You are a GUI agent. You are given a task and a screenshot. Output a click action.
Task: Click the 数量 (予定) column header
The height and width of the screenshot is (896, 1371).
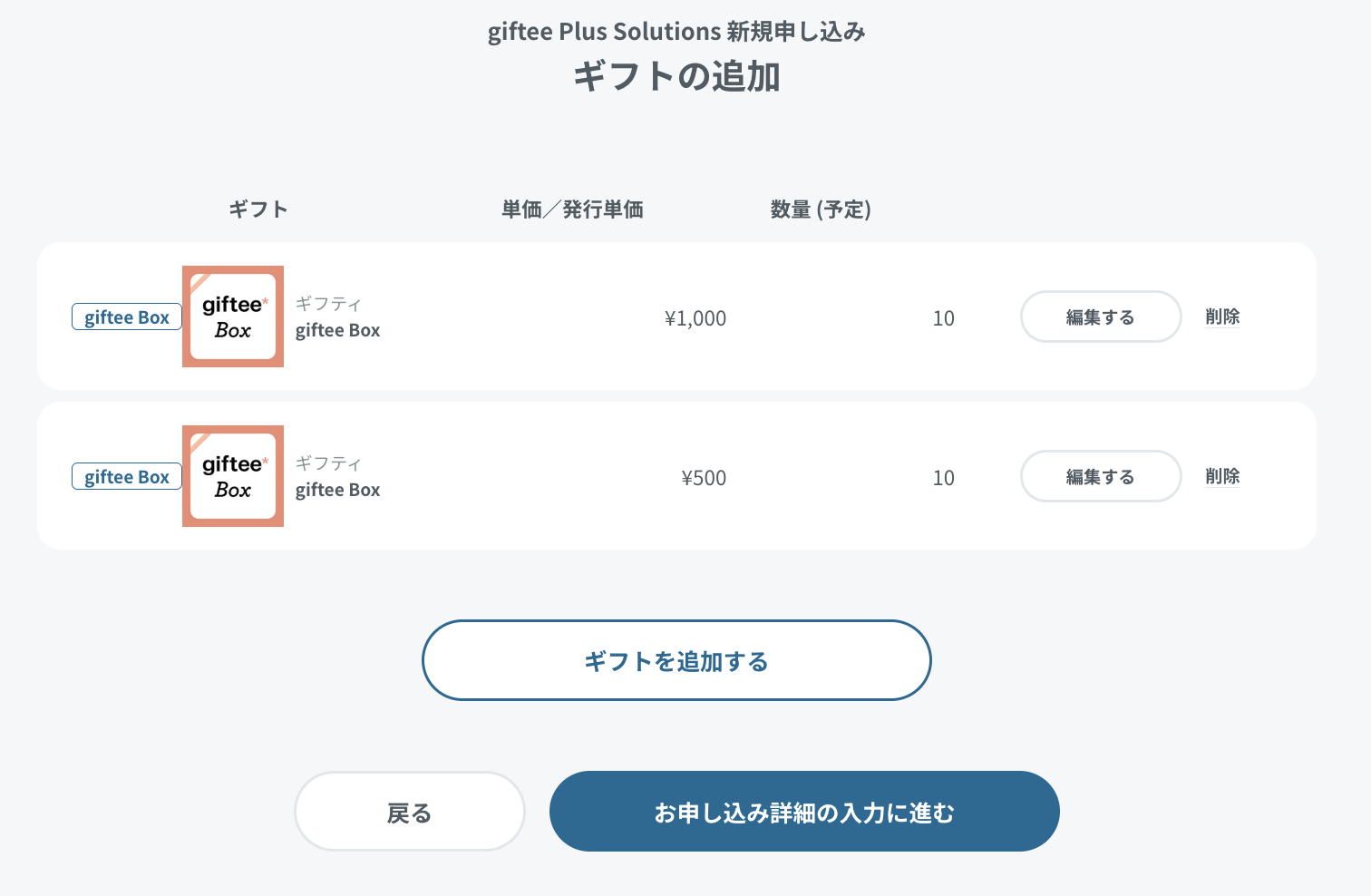coord(821,209)
